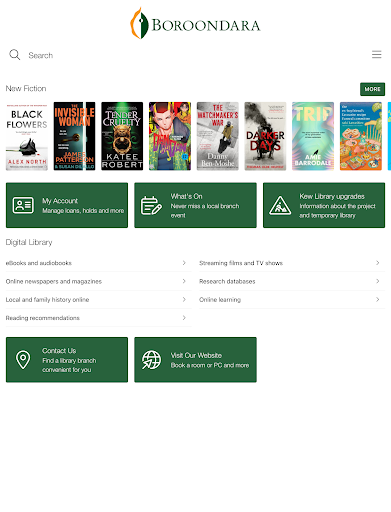Viewport: 391px width, 512px height.
Task: Expand chevron beside Online learning
Action: (378, 300)
